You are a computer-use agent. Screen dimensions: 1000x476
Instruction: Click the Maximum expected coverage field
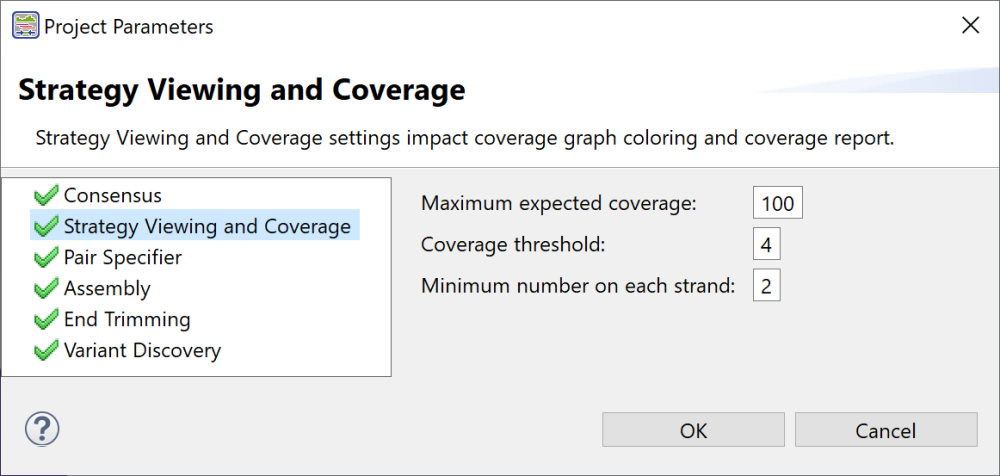pos(777,204)
